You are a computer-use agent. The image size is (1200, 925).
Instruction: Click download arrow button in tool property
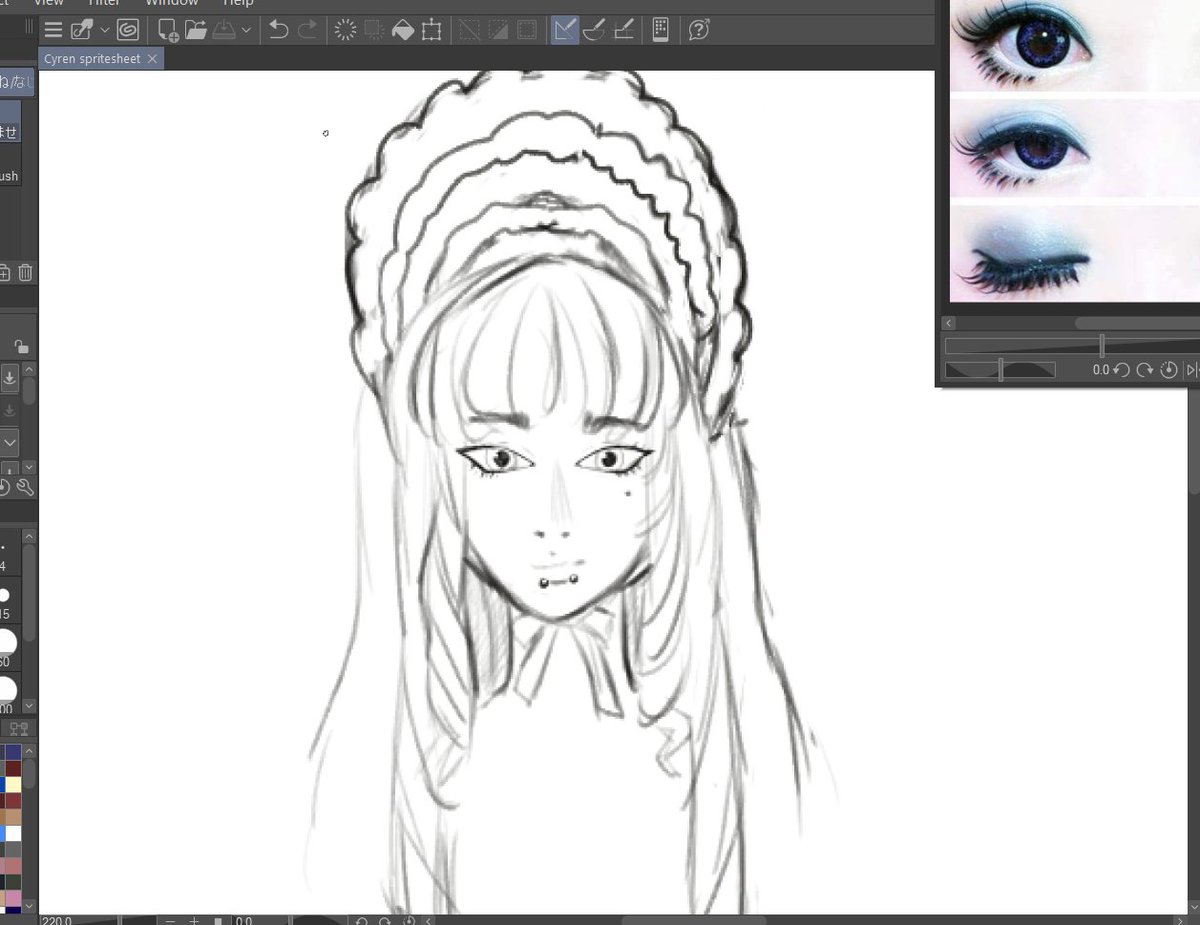9,378
